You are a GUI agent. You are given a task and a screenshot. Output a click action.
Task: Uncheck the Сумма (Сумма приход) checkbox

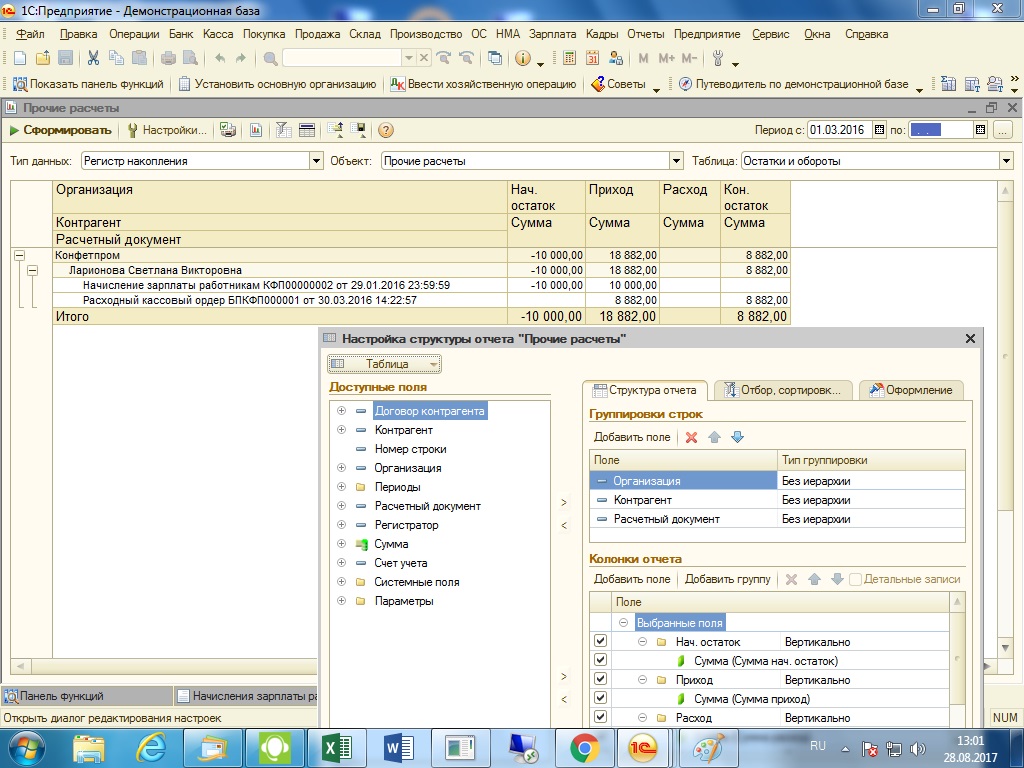pyautogui.click(x=600, y=699)
